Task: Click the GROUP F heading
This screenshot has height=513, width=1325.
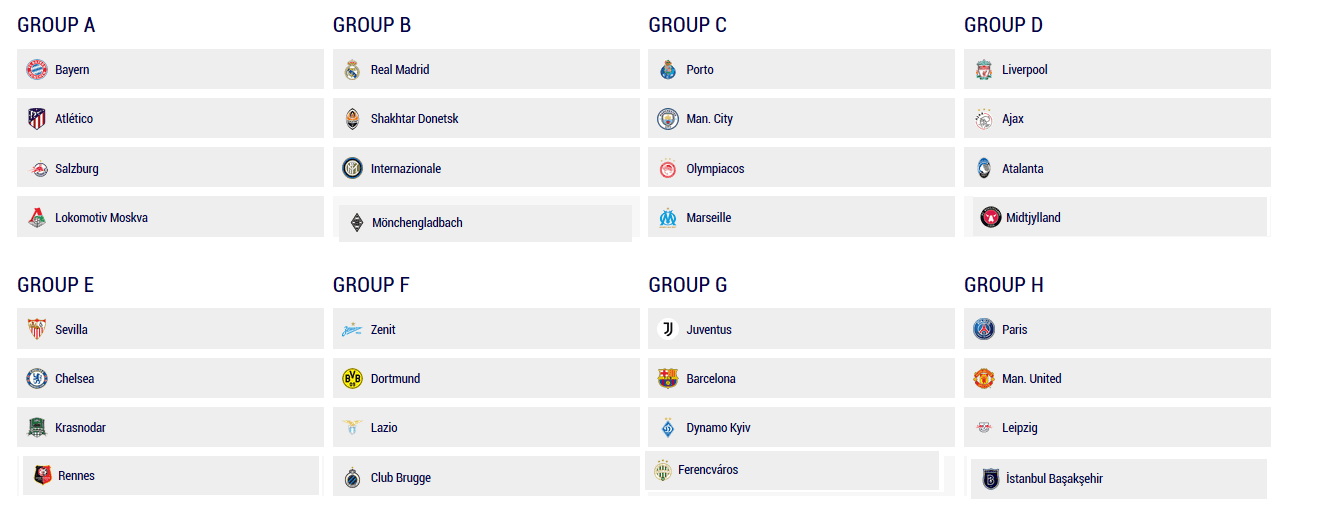Action: (371, 285)
